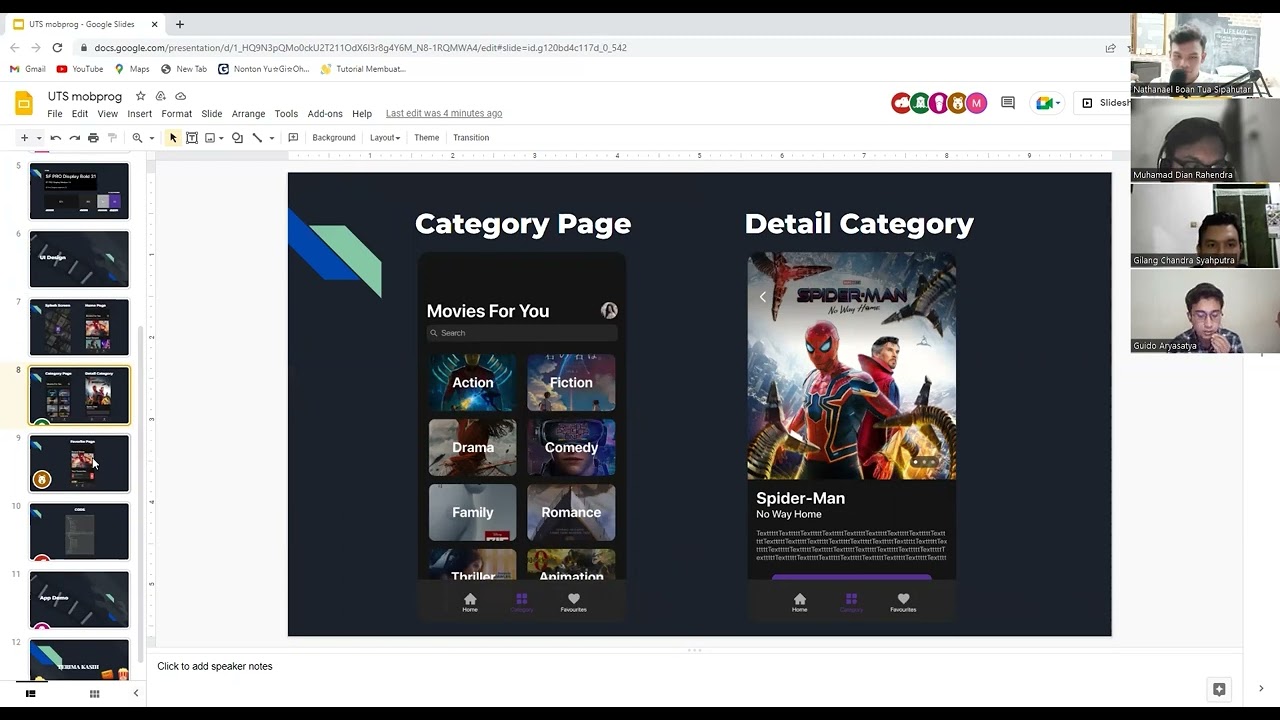
Task: Click to add speaker notes
Action: tap(214, 666)
